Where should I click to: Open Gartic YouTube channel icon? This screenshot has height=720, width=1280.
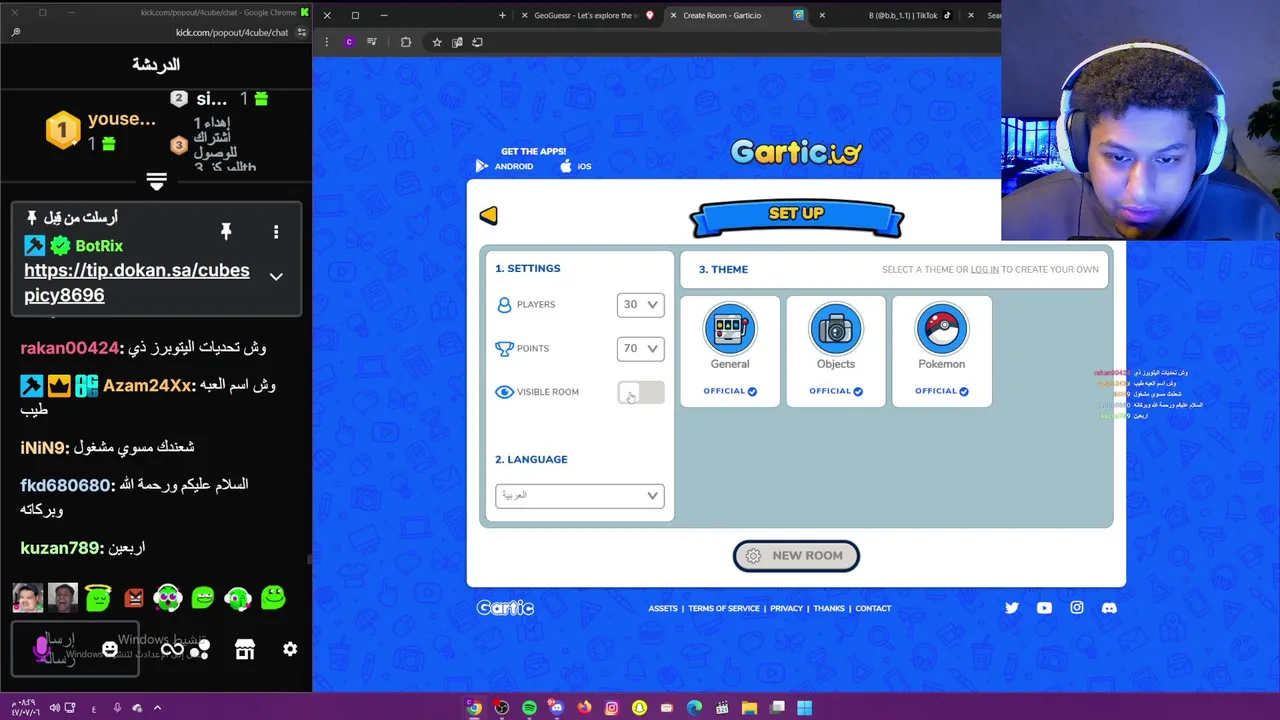click(1044, 608)
